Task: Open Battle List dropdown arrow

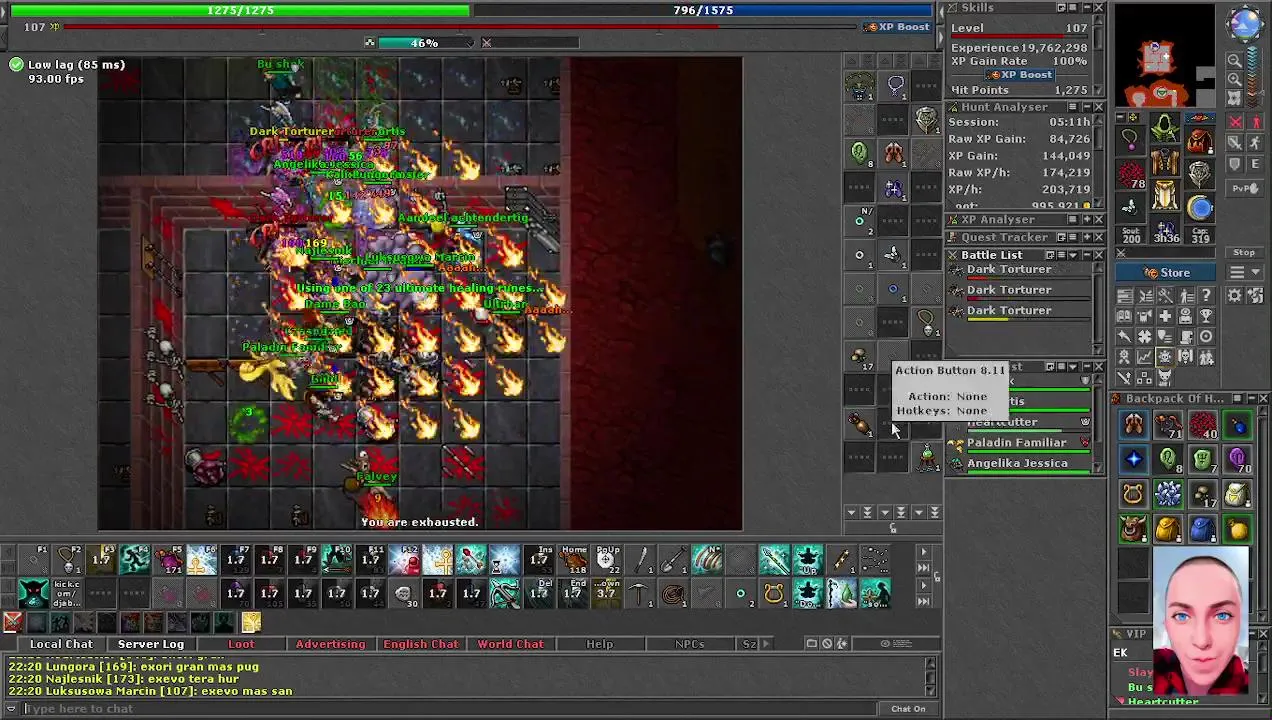Action: tap(1074, 256)
